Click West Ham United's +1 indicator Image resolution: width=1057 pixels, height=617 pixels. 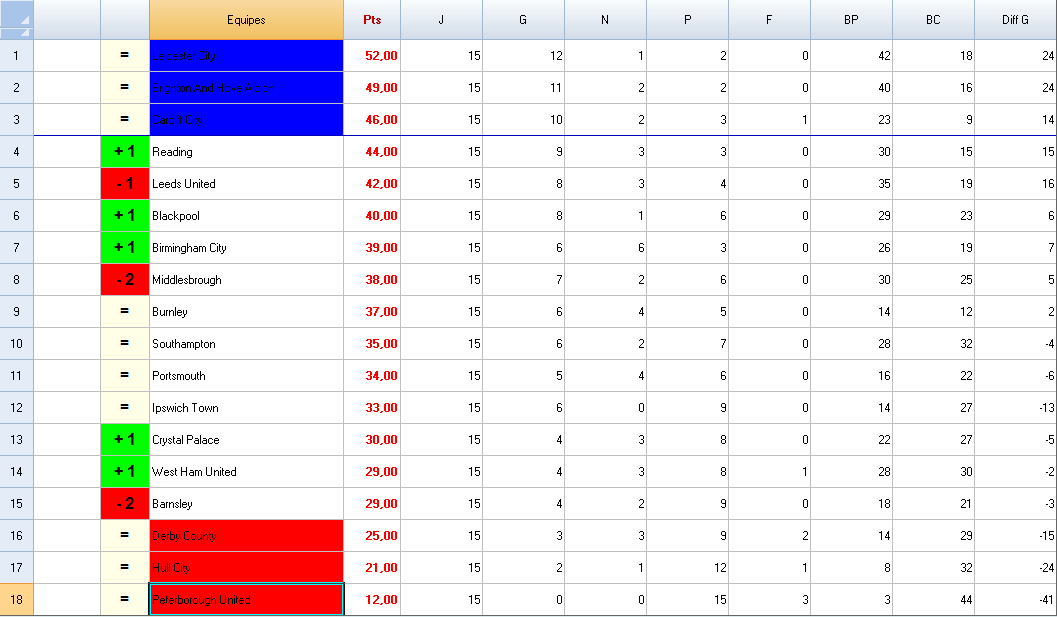[x=125, y=472]
